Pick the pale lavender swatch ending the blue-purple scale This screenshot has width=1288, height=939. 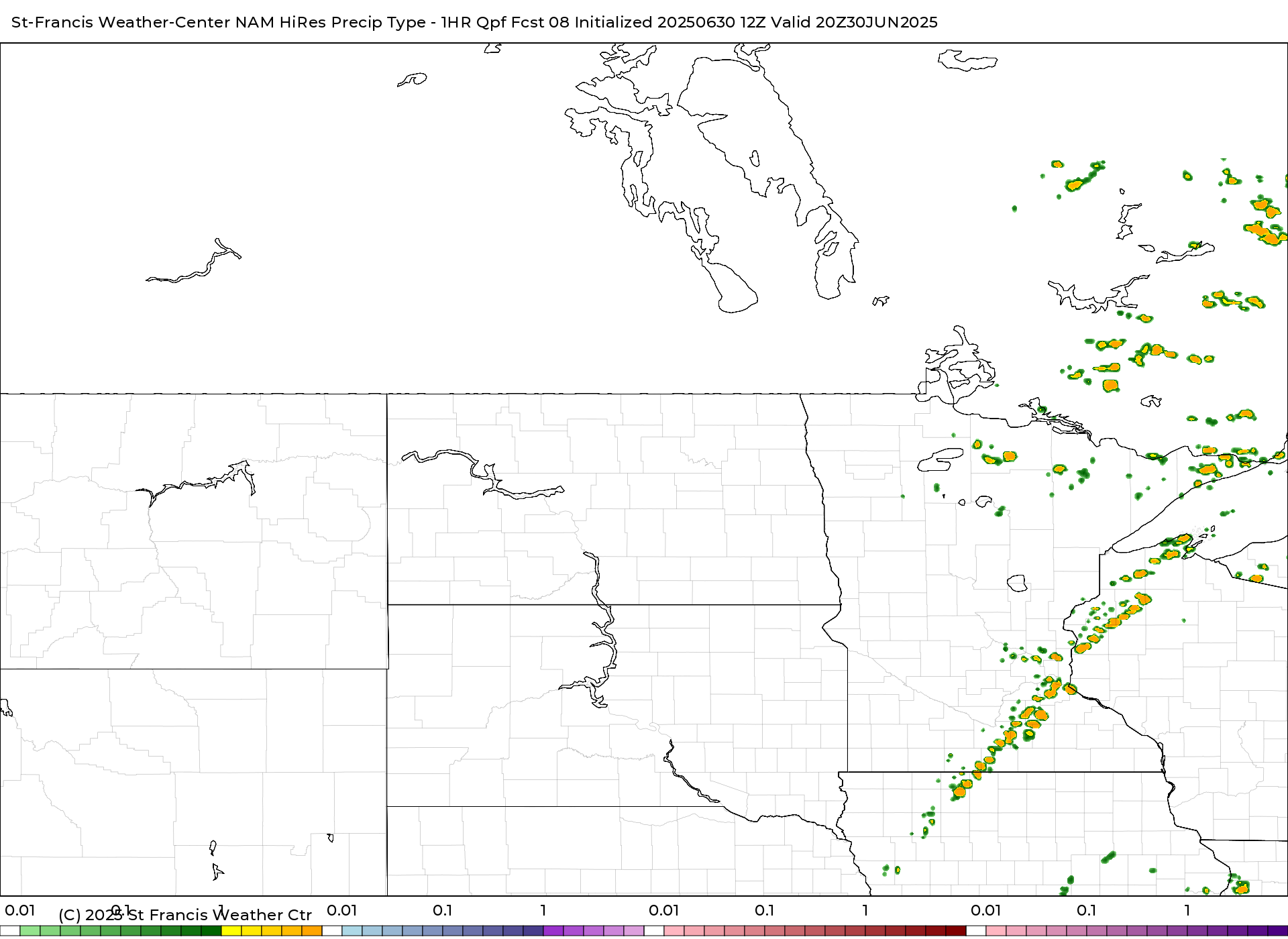click(x=634, y=931)
